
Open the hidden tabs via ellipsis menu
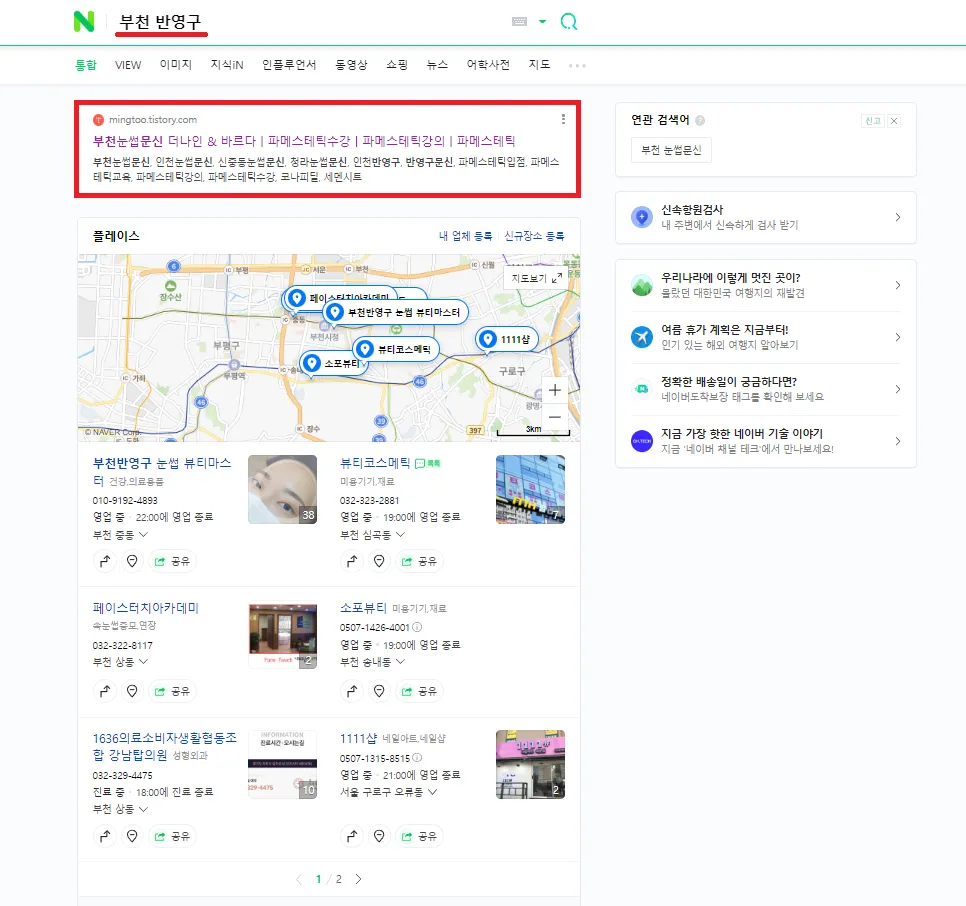click(x=576, y=63)
